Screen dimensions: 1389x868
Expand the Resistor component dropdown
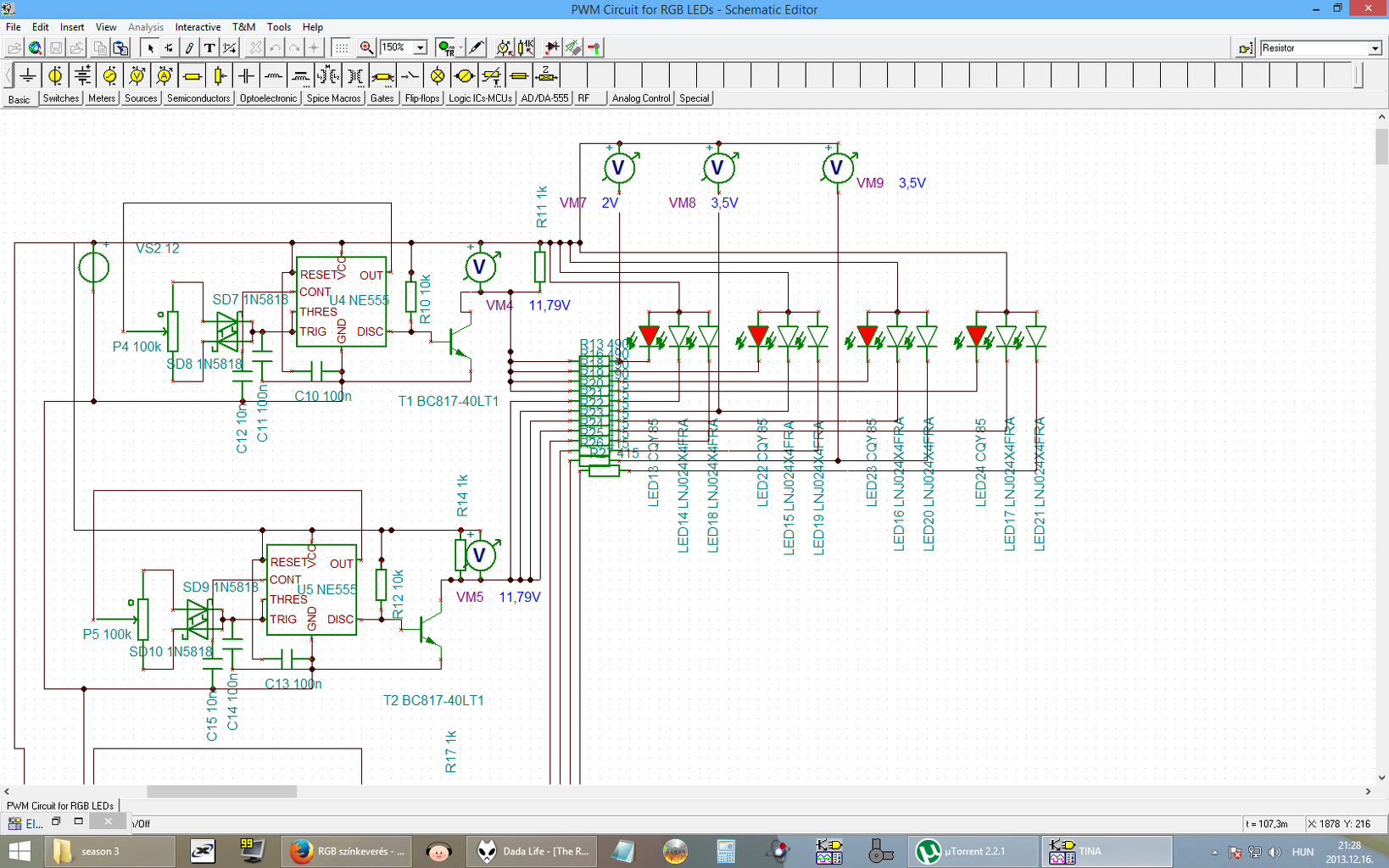[1375, 48]
